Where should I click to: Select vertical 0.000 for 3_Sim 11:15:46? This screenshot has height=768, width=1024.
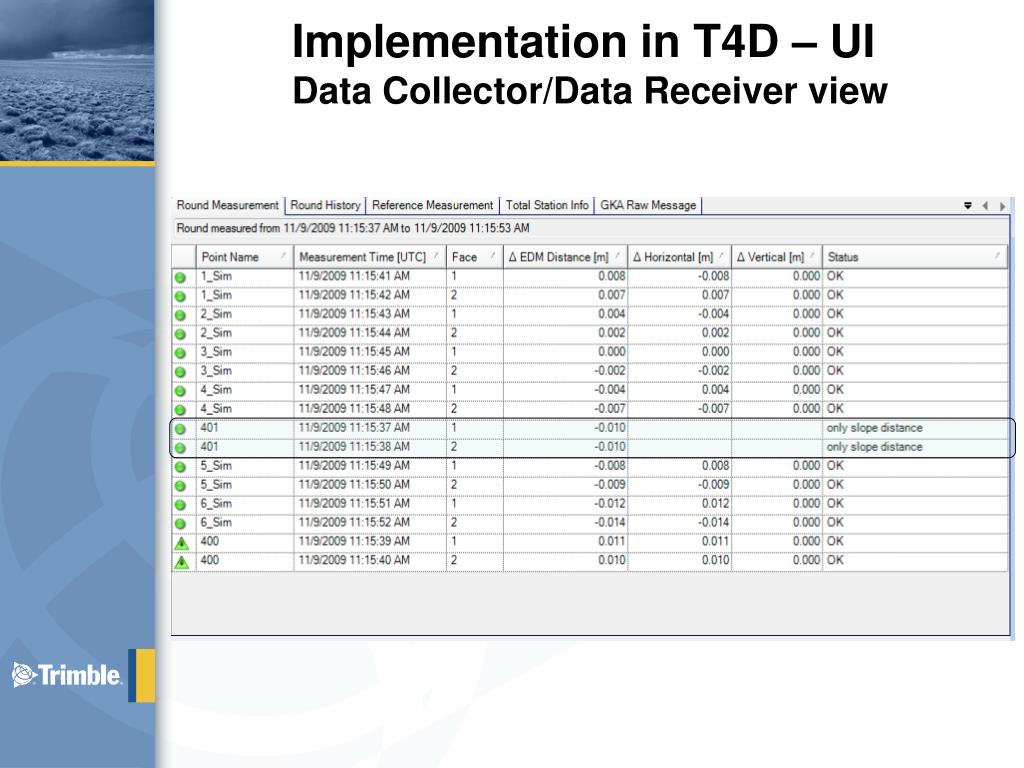click(807, 371)
